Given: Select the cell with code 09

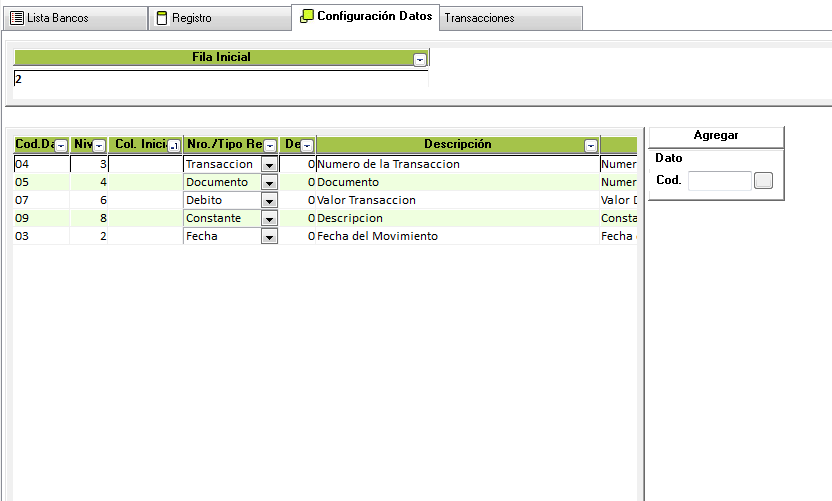Looking at the screenshot, I should [x=41, y=218].
